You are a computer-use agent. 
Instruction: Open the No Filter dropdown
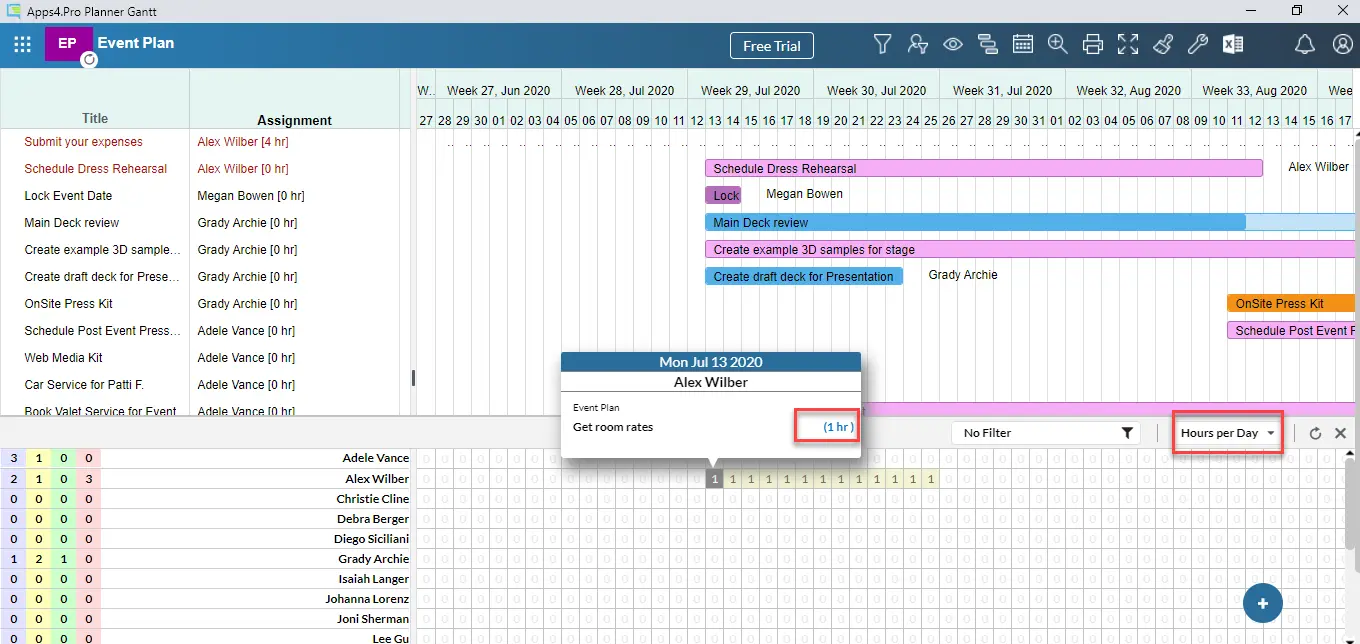coord(1047,433)
